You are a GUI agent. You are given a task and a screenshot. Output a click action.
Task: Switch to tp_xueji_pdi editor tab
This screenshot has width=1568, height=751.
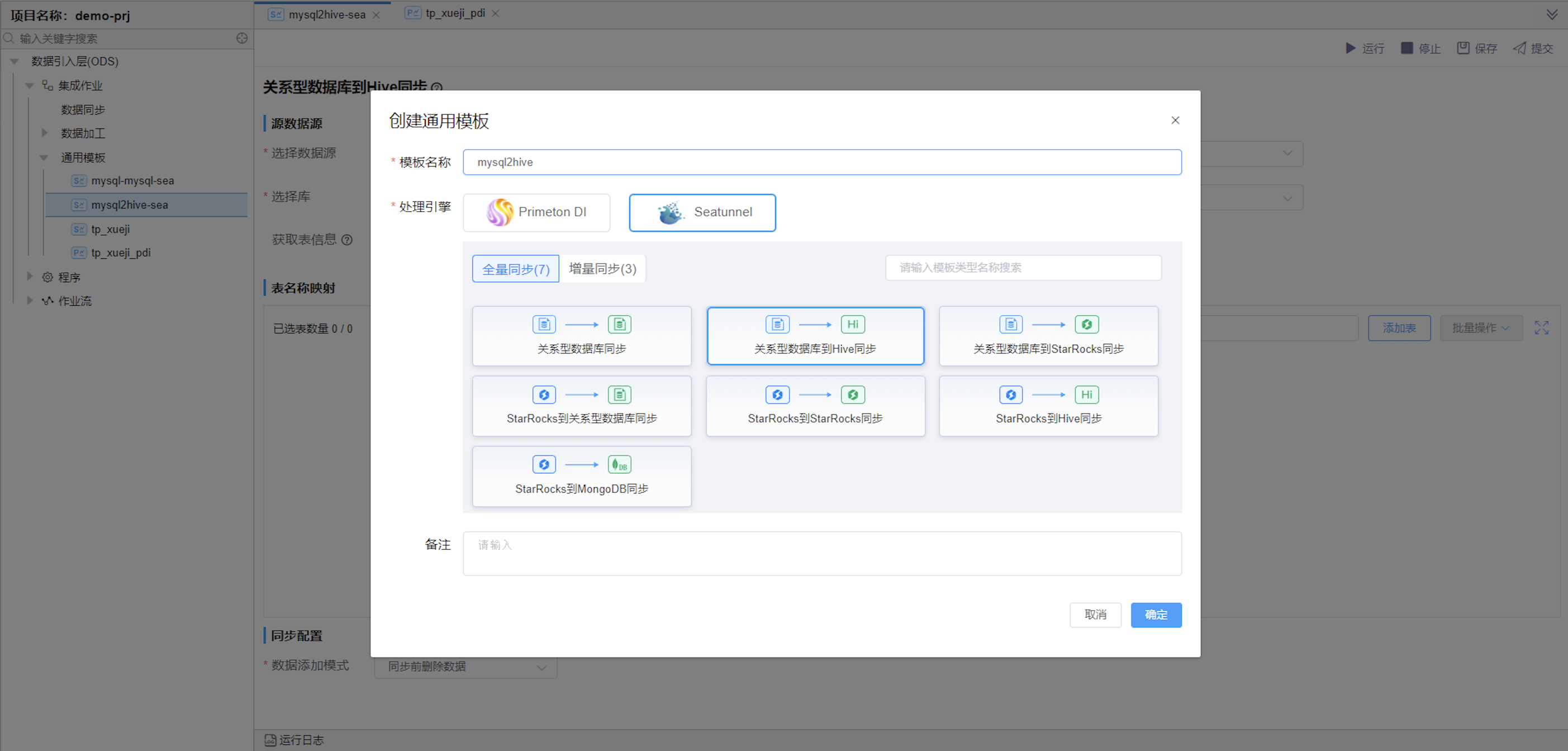[454, 13]
